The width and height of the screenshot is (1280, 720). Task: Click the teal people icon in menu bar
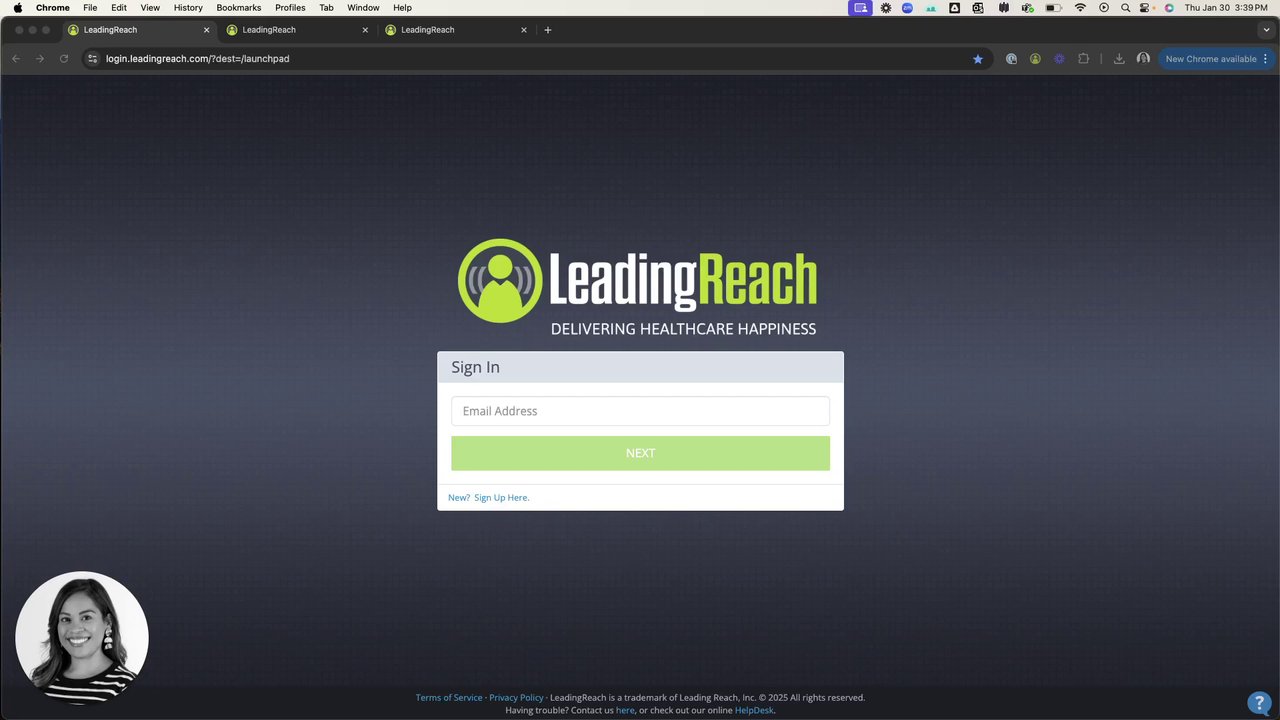(x=931, y=8)
